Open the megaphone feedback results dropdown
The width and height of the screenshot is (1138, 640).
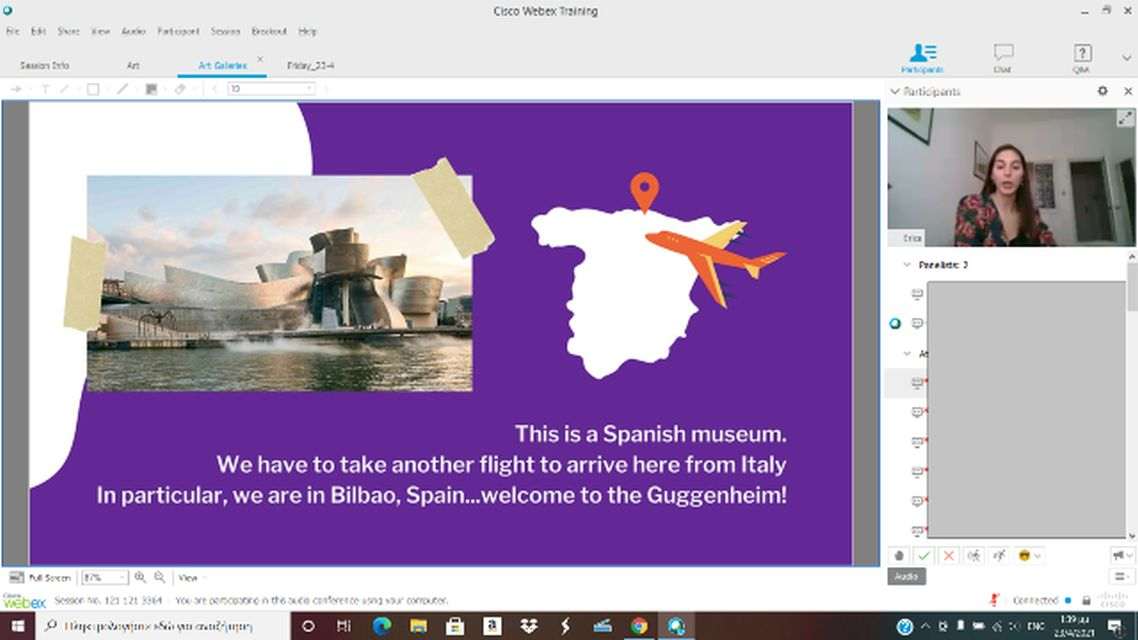click(x=1122, y=556)
